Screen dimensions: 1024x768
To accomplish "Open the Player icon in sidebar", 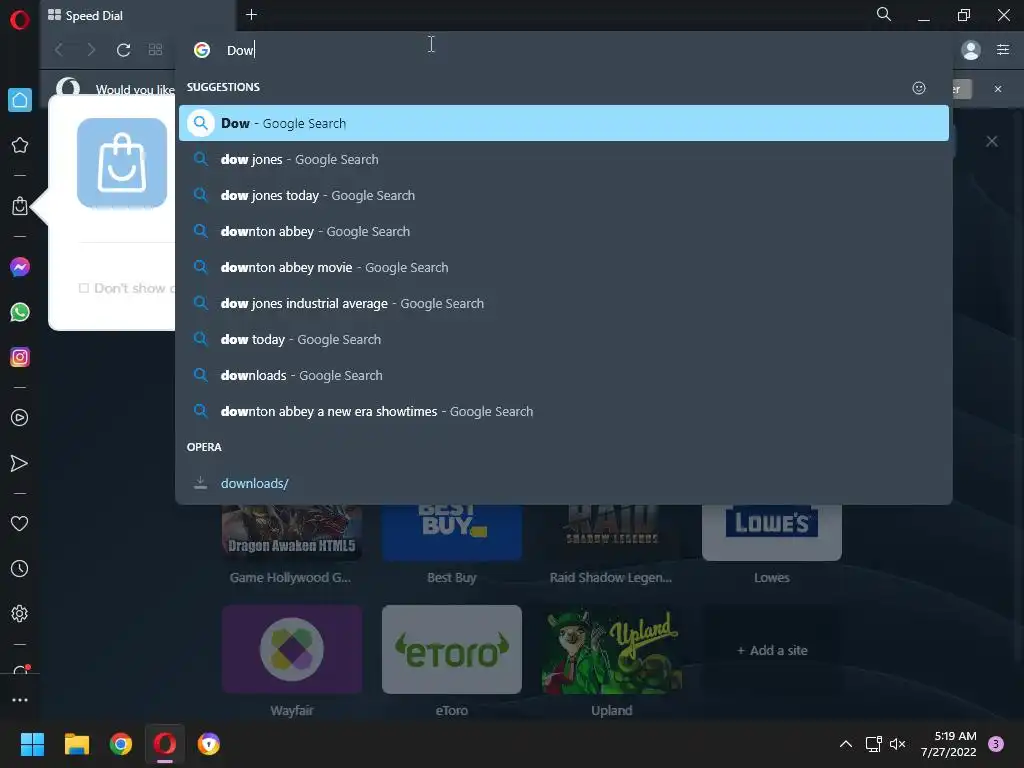I will coord(20,418).
